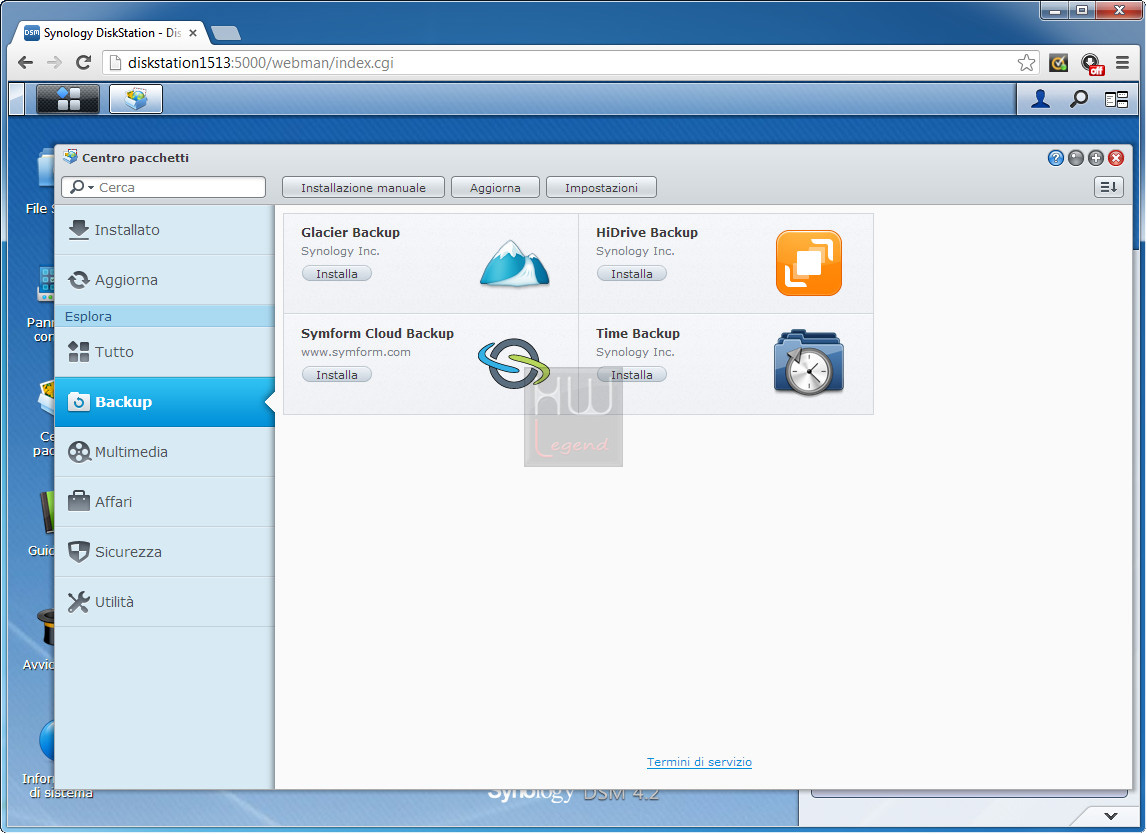Install Symform Cloud Backup
The height and width of the screenshot is (834, 1147).
tap(336, 375)
